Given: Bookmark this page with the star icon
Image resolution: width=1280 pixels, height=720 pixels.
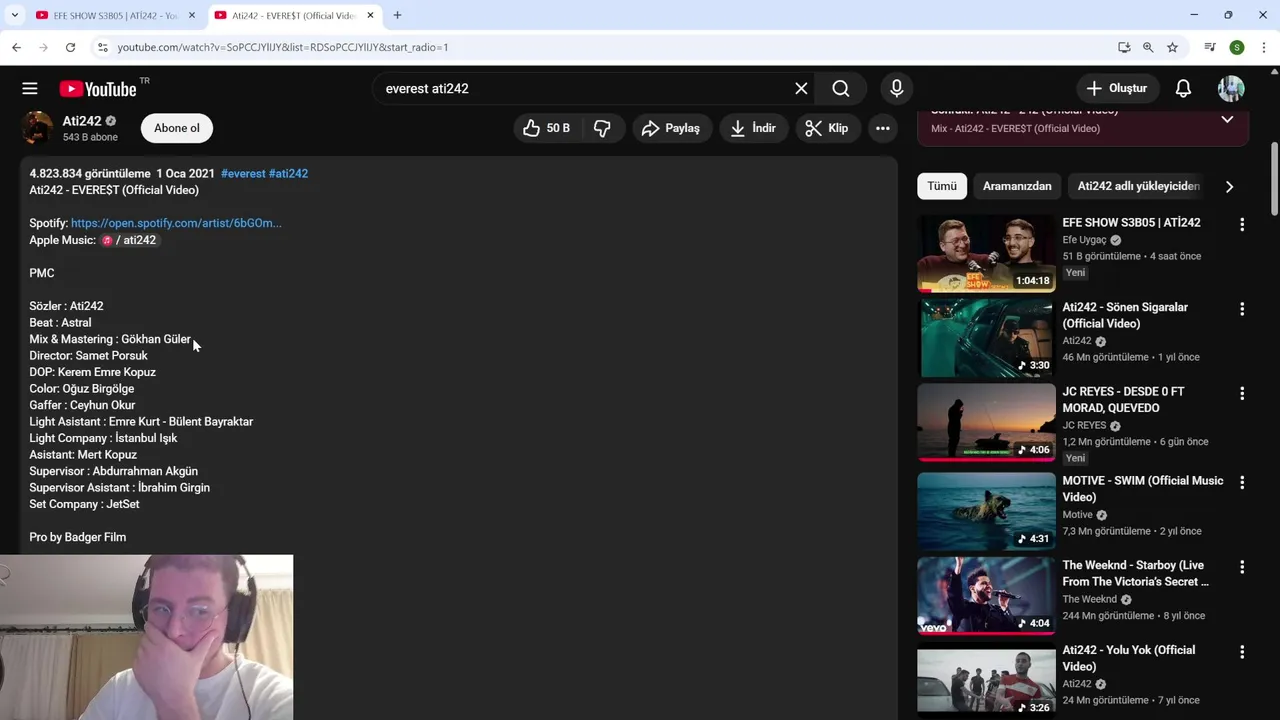Looking at the screenshot, I should click(x=1172, y=47).
